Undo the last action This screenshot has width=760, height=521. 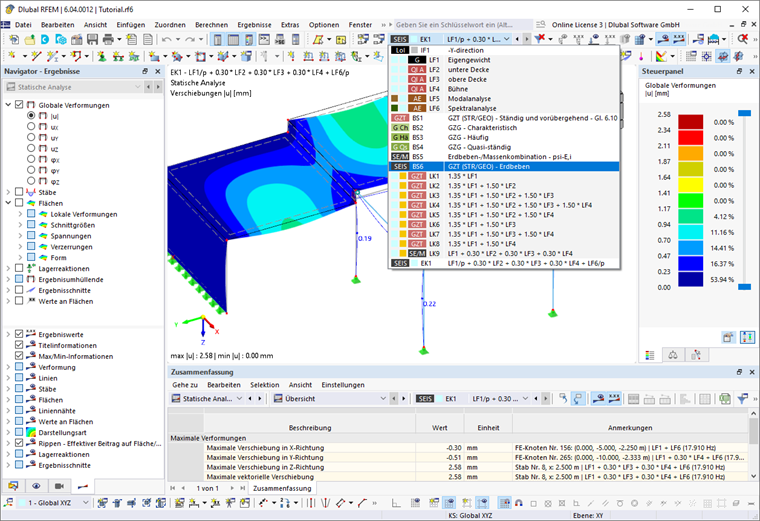pyautogui.click(x=166, y=40)
